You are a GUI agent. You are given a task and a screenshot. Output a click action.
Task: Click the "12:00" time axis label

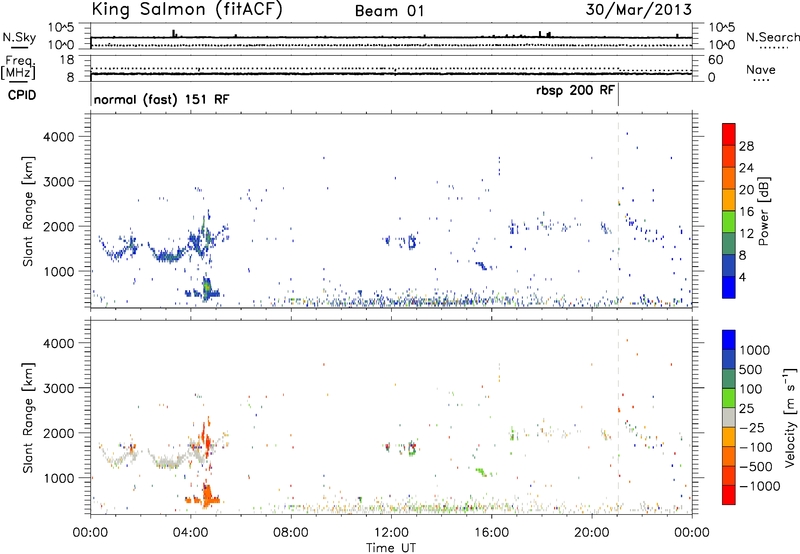click(391, 533)
